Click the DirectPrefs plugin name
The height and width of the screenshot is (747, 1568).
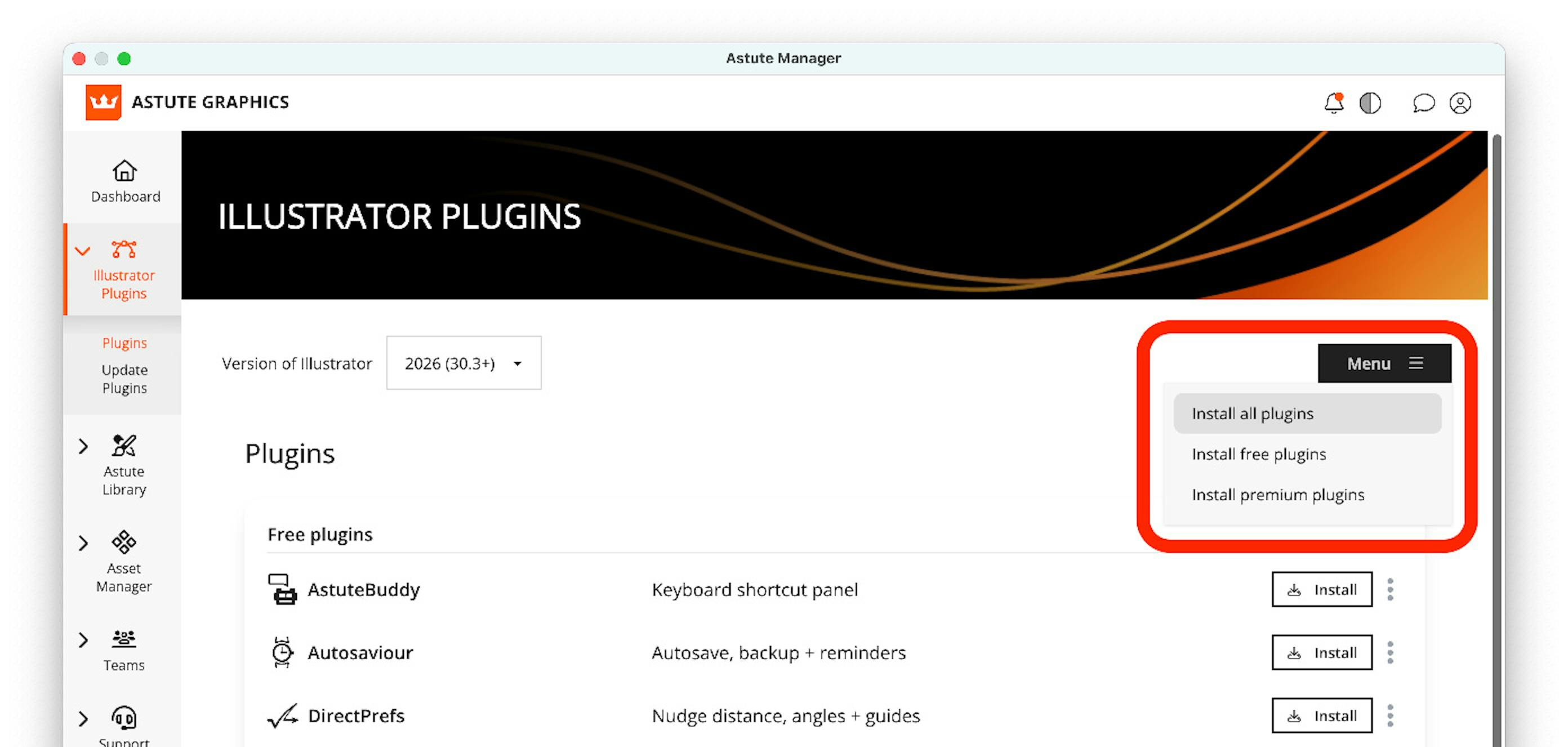(x=356, y=715)
